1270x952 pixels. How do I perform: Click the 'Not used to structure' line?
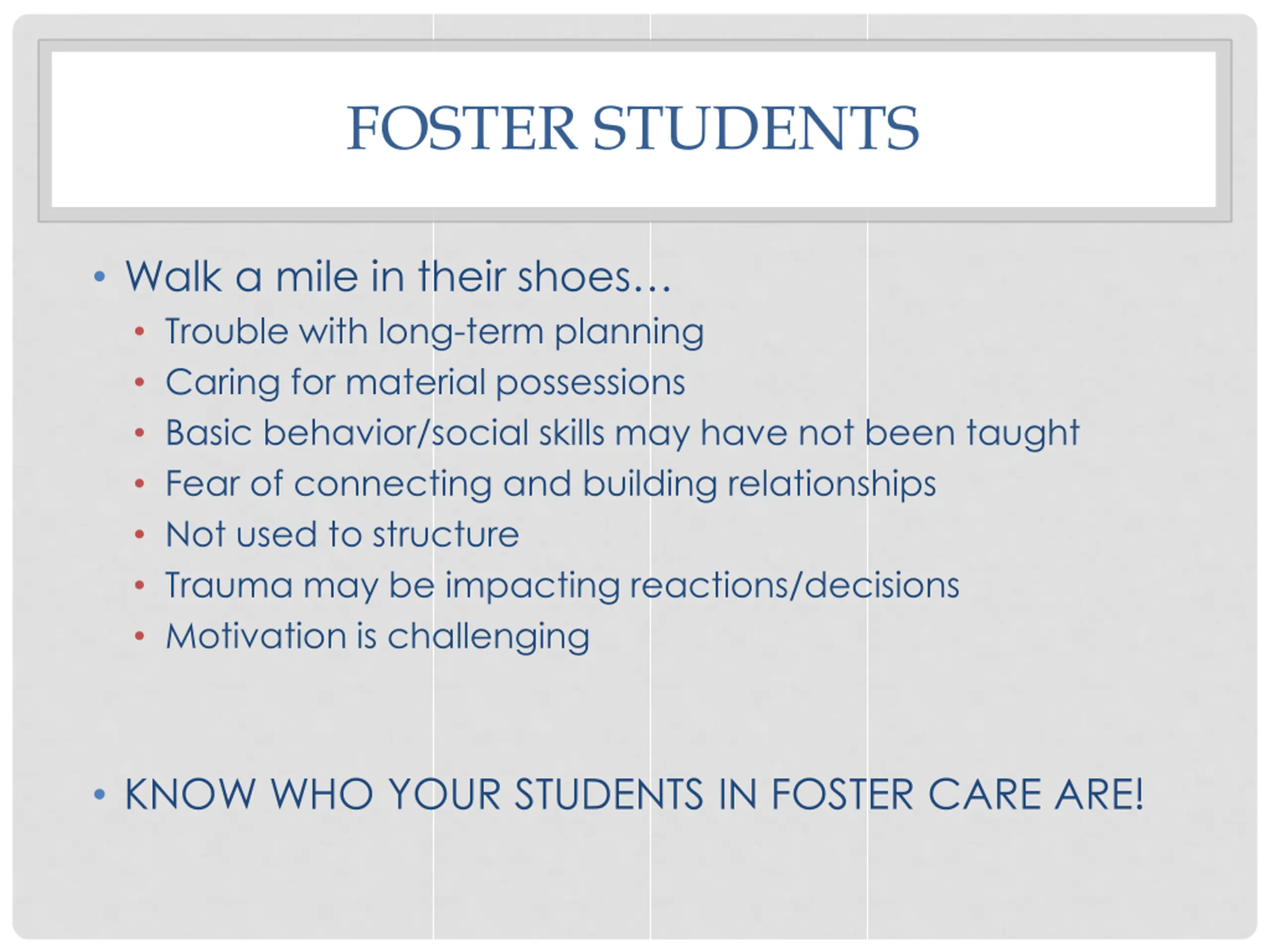click(x=342, y=535)
